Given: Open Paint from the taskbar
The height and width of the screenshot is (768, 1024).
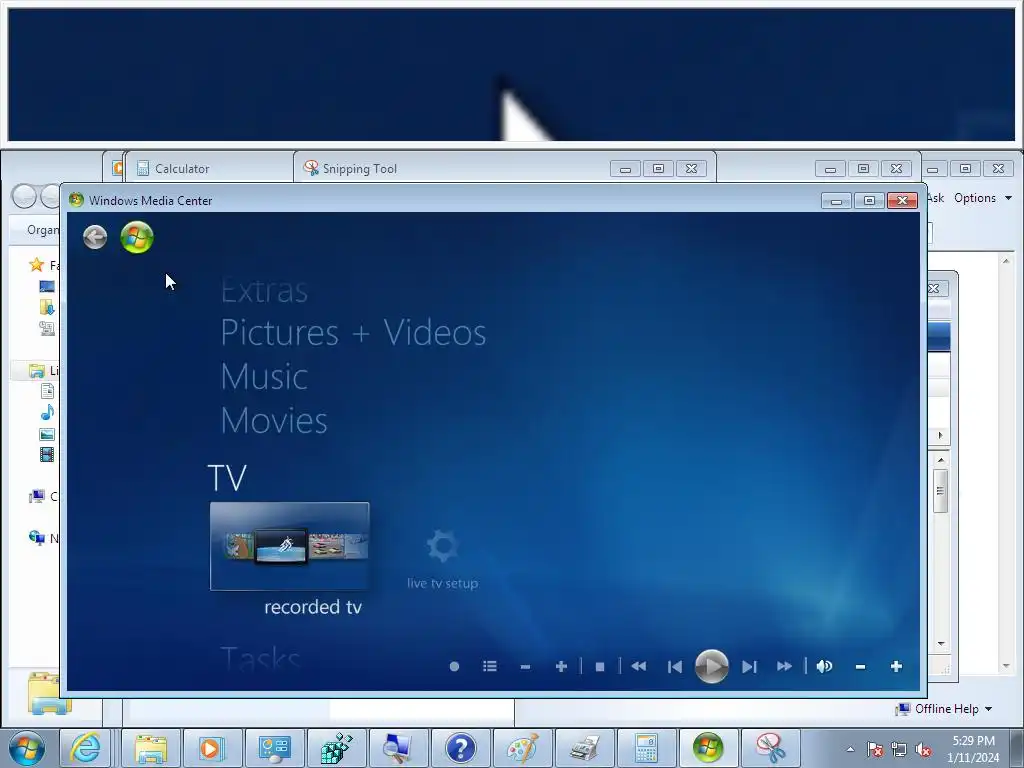Looking at the screenshot, I should [x=522, y=748].
